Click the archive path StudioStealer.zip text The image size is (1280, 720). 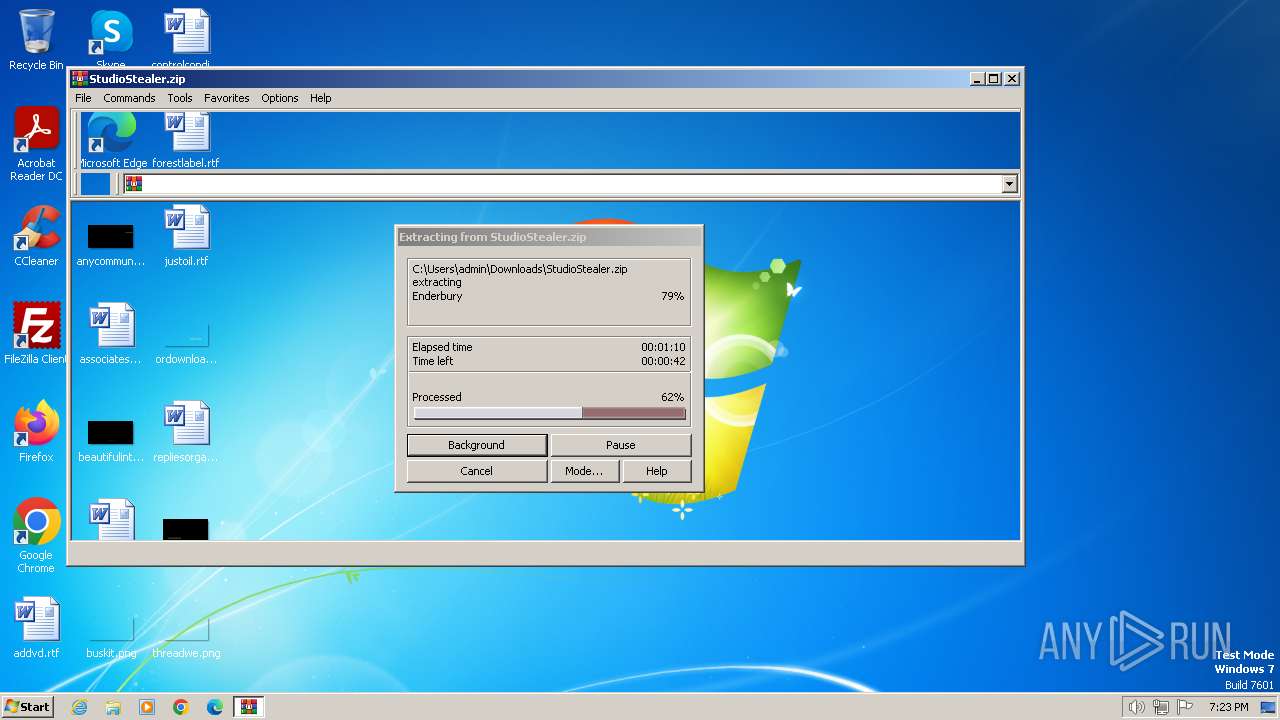520,269
